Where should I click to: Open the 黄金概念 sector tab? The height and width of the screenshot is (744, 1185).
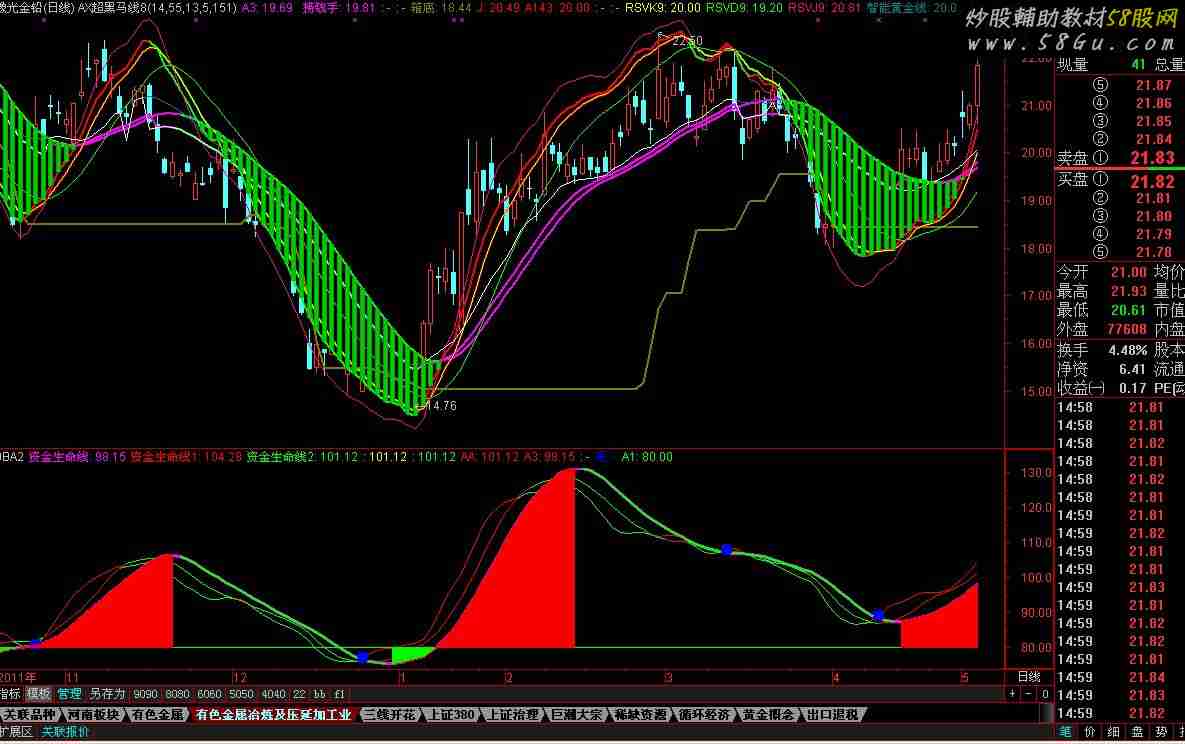pos(769,714)
